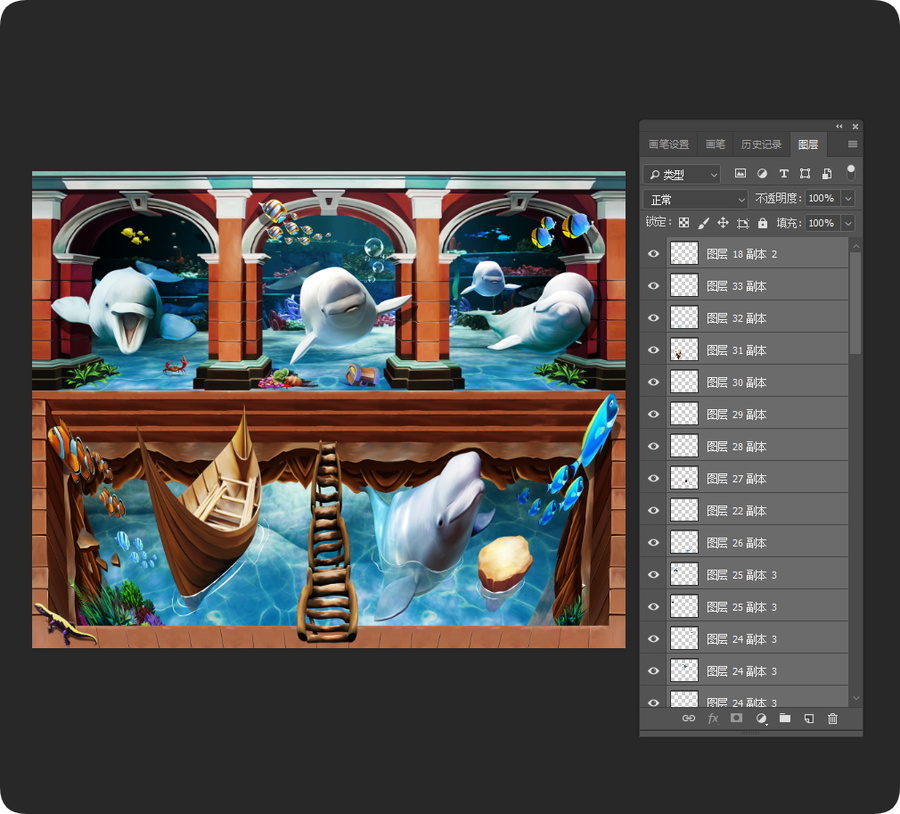900x814 pixels.
Task: Close the layers panel group
Action: [855, 126]
